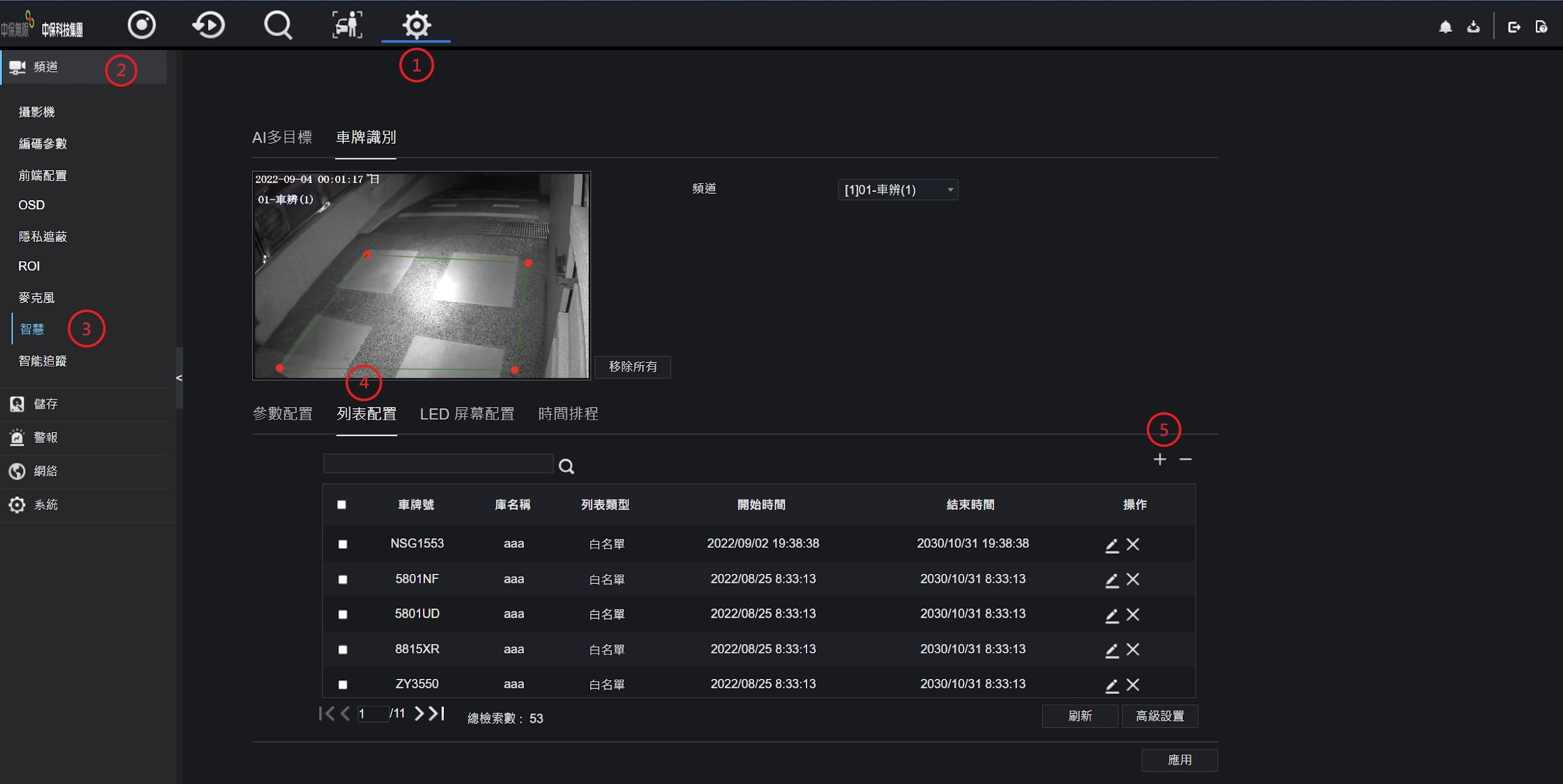The image size is (1563, 784).
Task: Open the alarm bell notifications icon
Action: (1445, 27)
